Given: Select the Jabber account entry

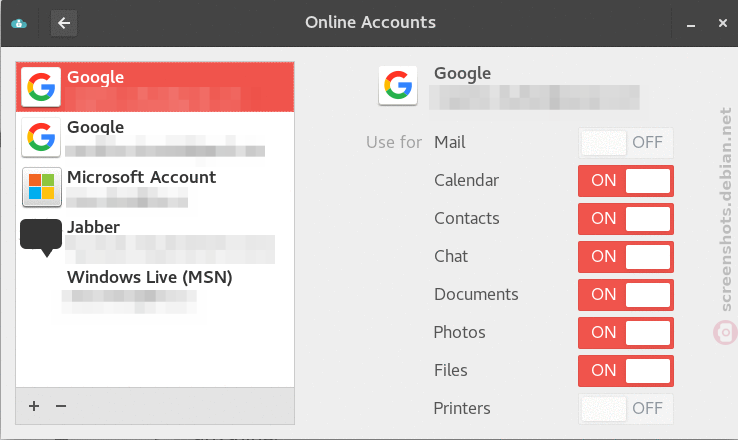Looking at the screenshot, I should point(155,237).
